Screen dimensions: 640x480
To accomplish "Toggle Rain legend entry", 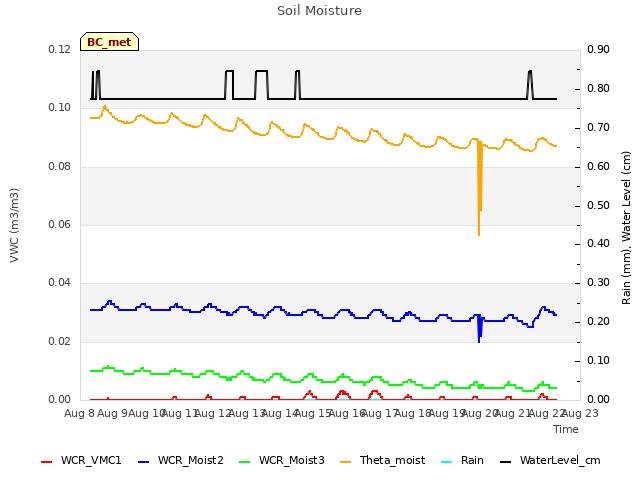I will (x=462, y=460).
